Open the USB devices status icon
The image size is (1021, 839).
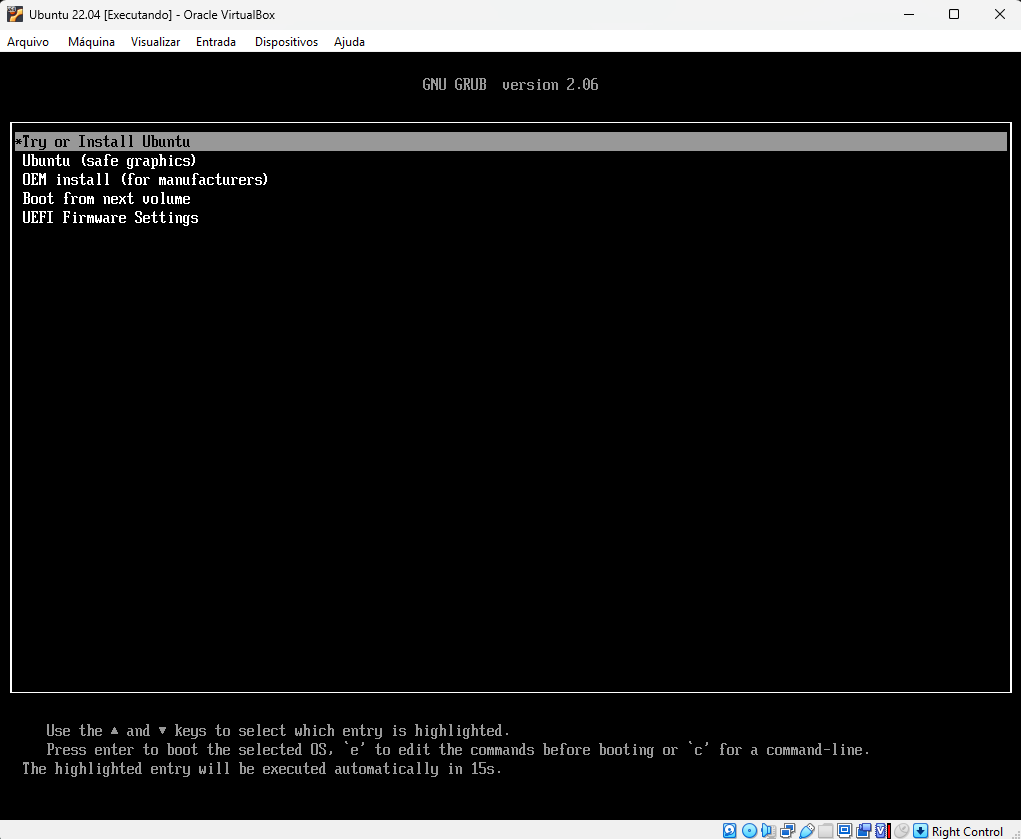pyautogui.click(x=806, y=831)
